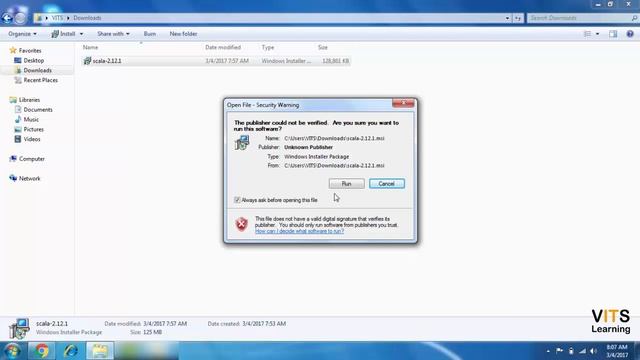The width and height of the screenshot is (640, 360).
Task: Toggle the preview pane icon
Action: [x=613, y=34]
